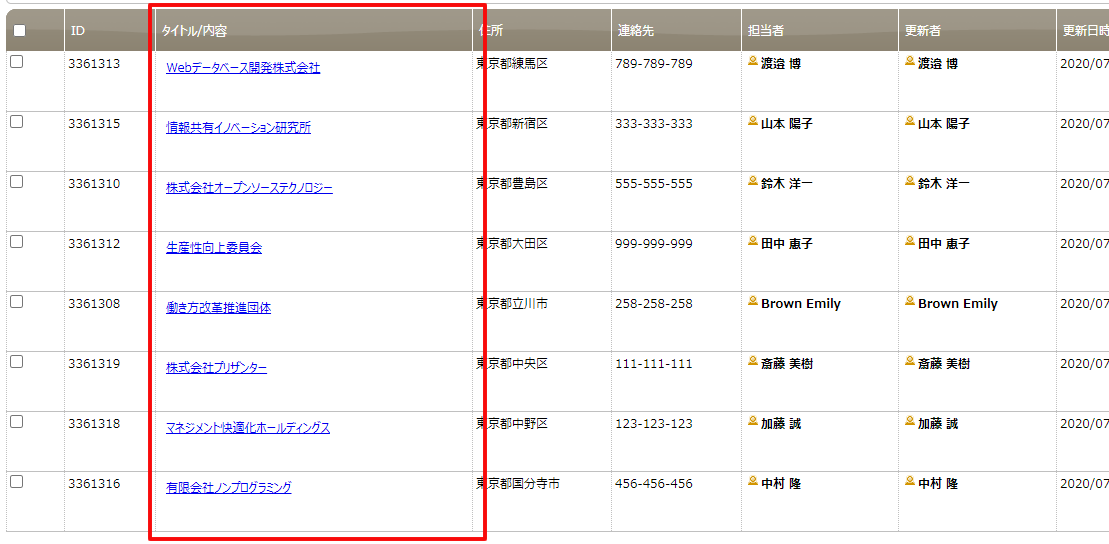Click the user icon next to 更新者 中村 隆
This screenshot has height=544, width=1109.
(910, 482)
